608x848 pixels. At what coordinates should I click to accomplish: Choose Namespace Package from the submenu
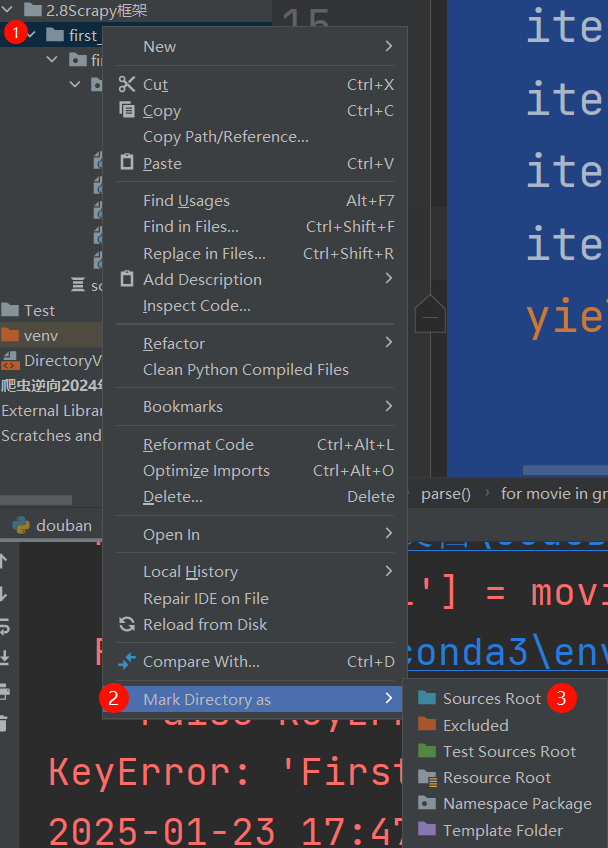coord(517,804)
